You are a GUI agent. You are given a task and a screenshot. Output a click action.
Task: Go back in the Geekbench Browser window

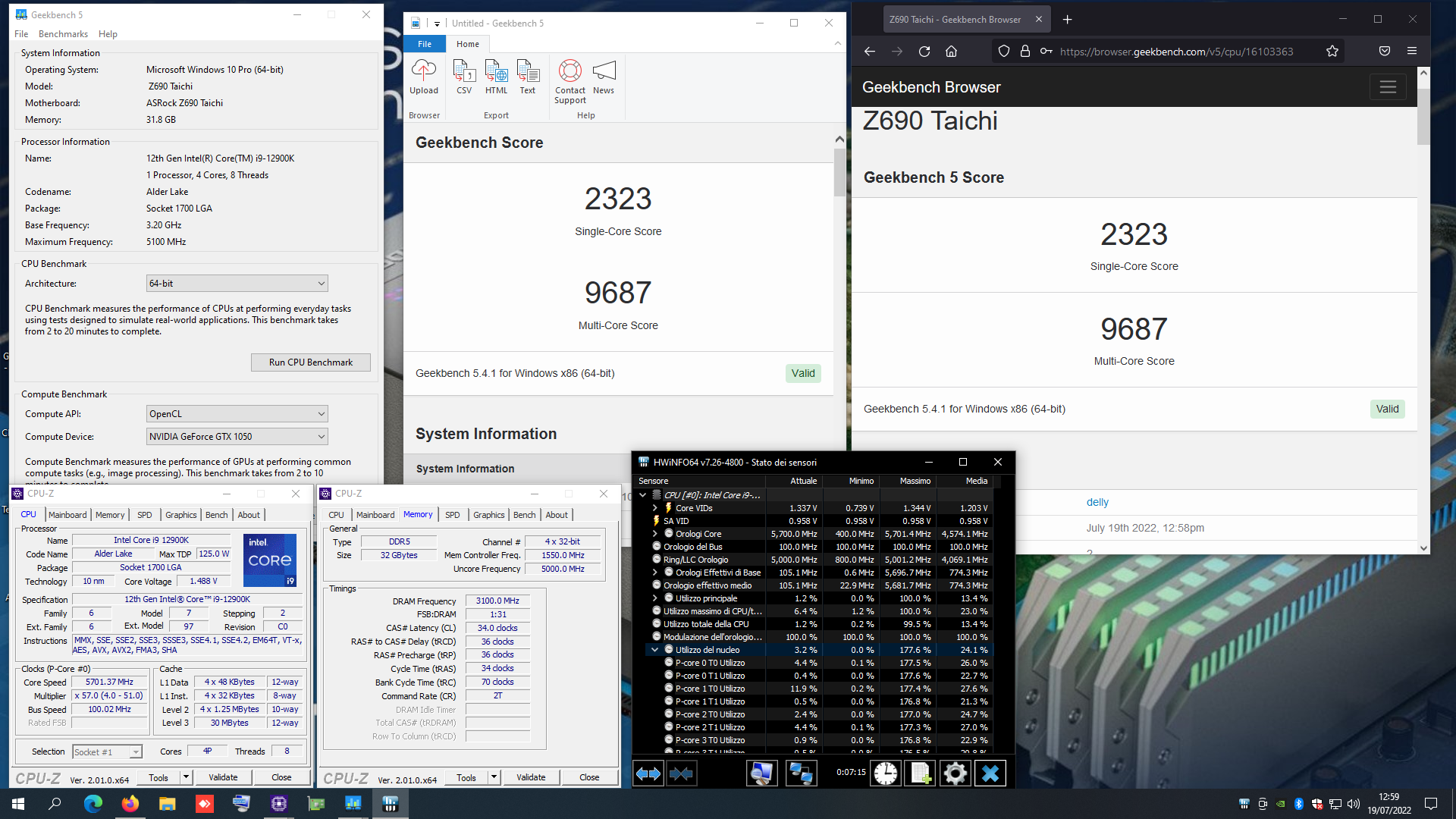pyautogui.click(x=869, y=52)
